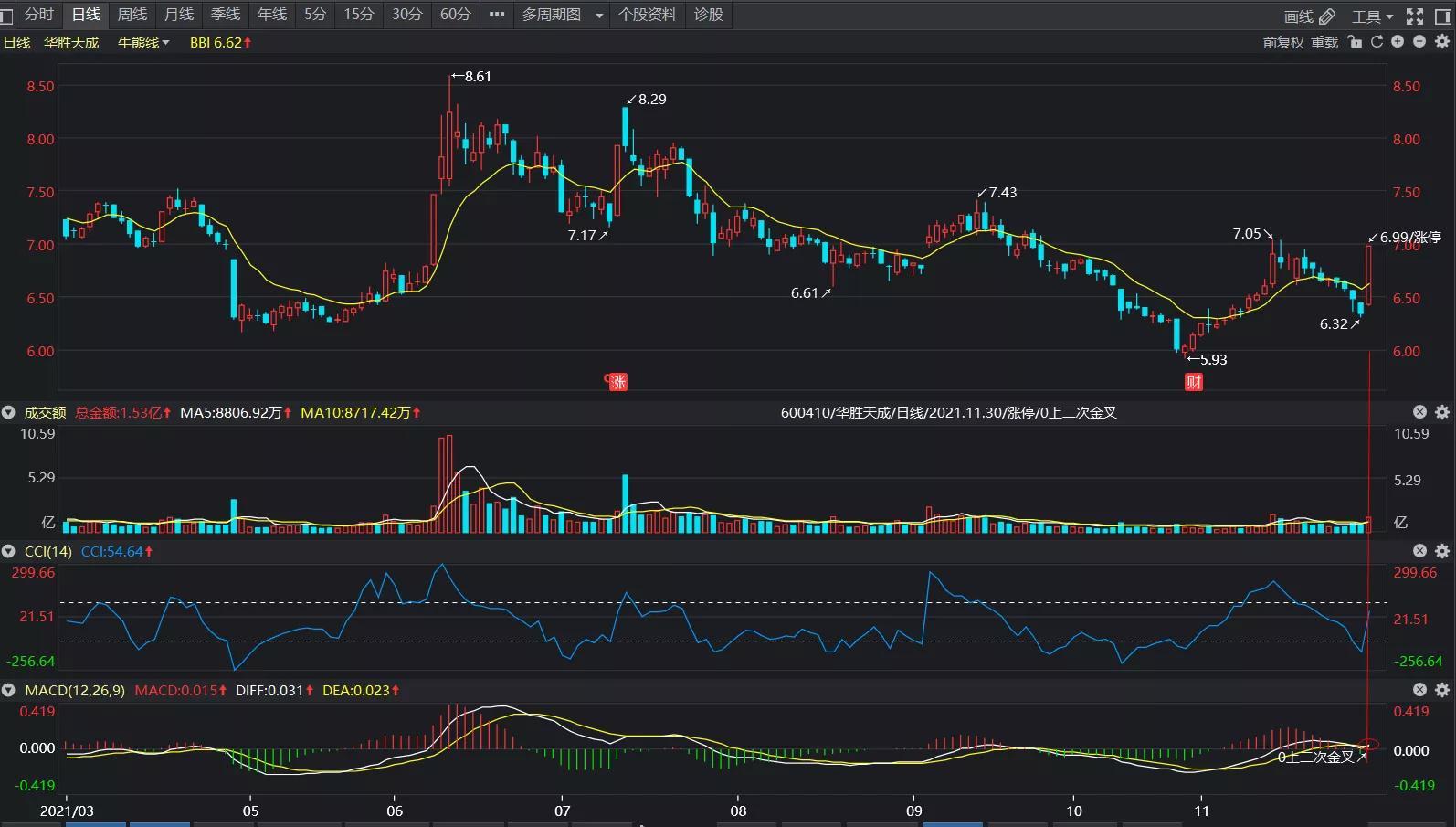Click the CCI:54.64 value label
The width and height of the screenshot is (1456, 827).
(x=117, y=551)
